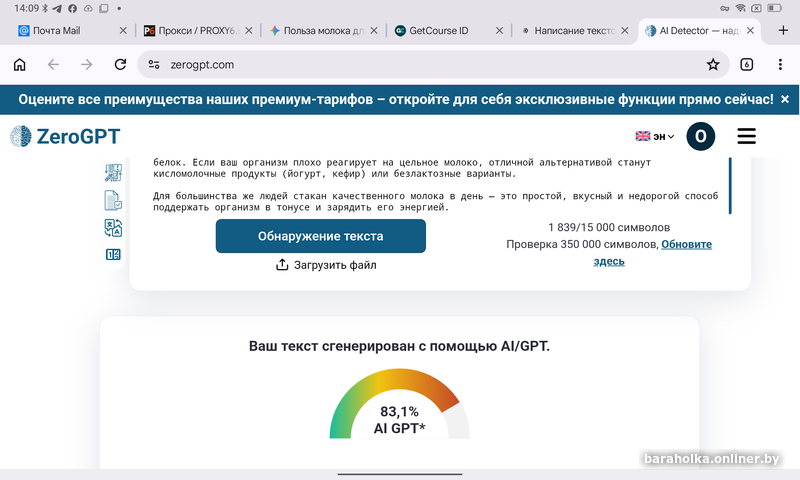
Task: Focus the zerogpt.com address bar
Action: (434, 65)
